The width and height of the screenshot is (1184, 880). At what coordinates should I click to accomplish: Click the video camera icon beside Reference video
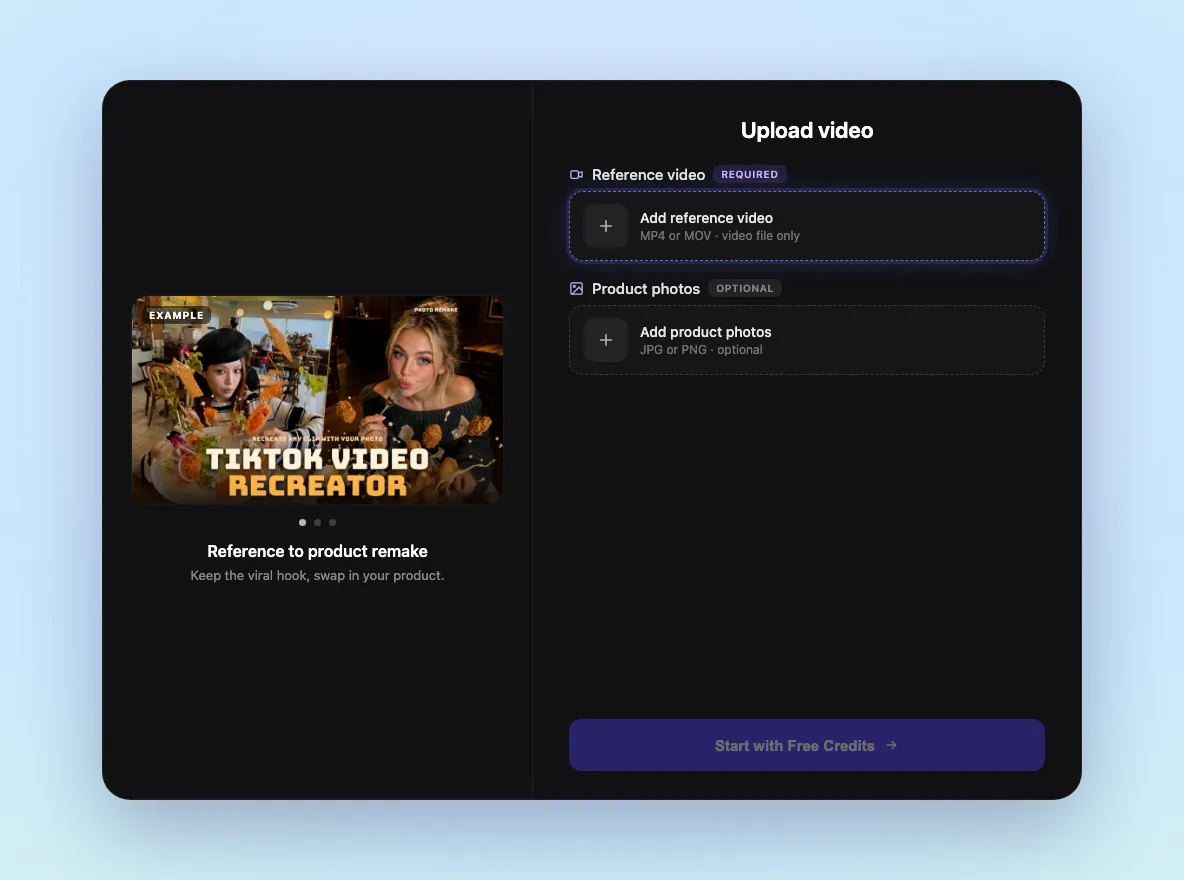point(576,174)
